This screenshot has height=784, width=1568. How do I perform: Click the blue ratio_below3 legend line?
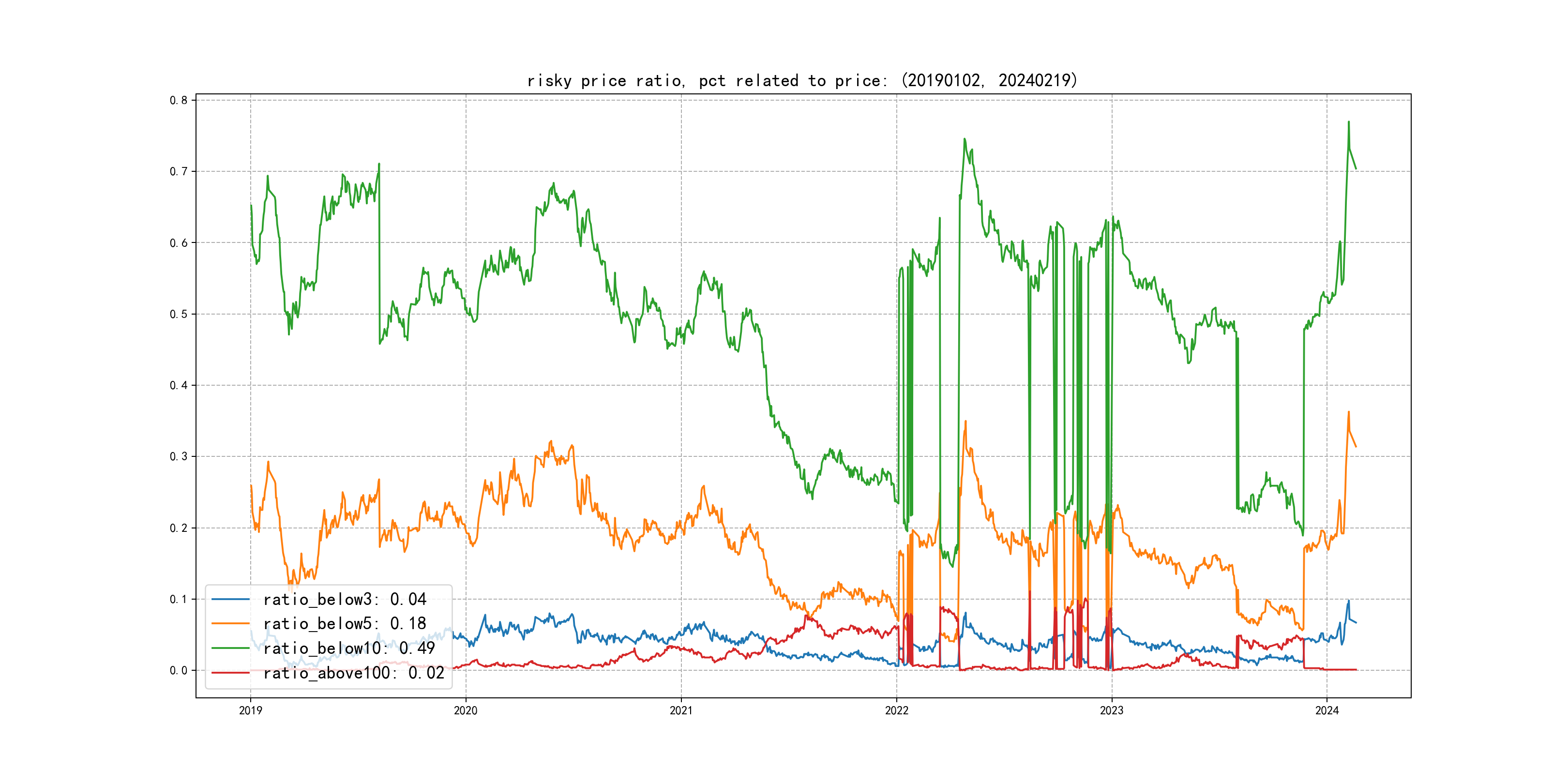(230, 600)
